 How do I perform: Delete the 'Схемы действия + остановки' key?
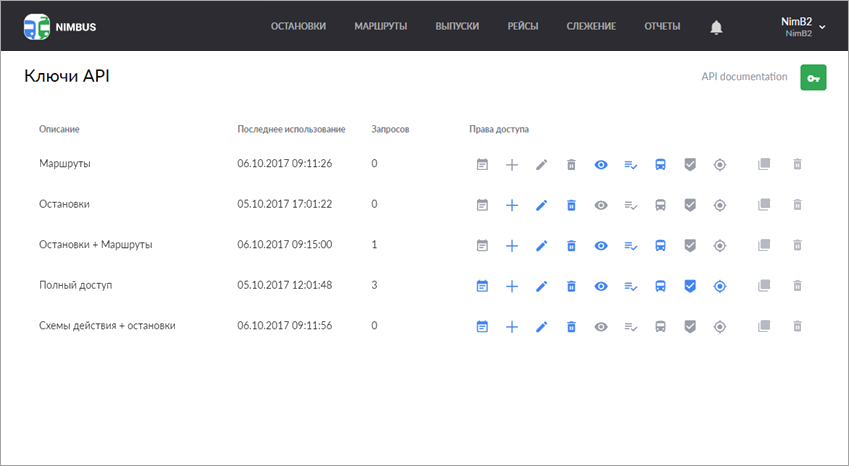797,326
